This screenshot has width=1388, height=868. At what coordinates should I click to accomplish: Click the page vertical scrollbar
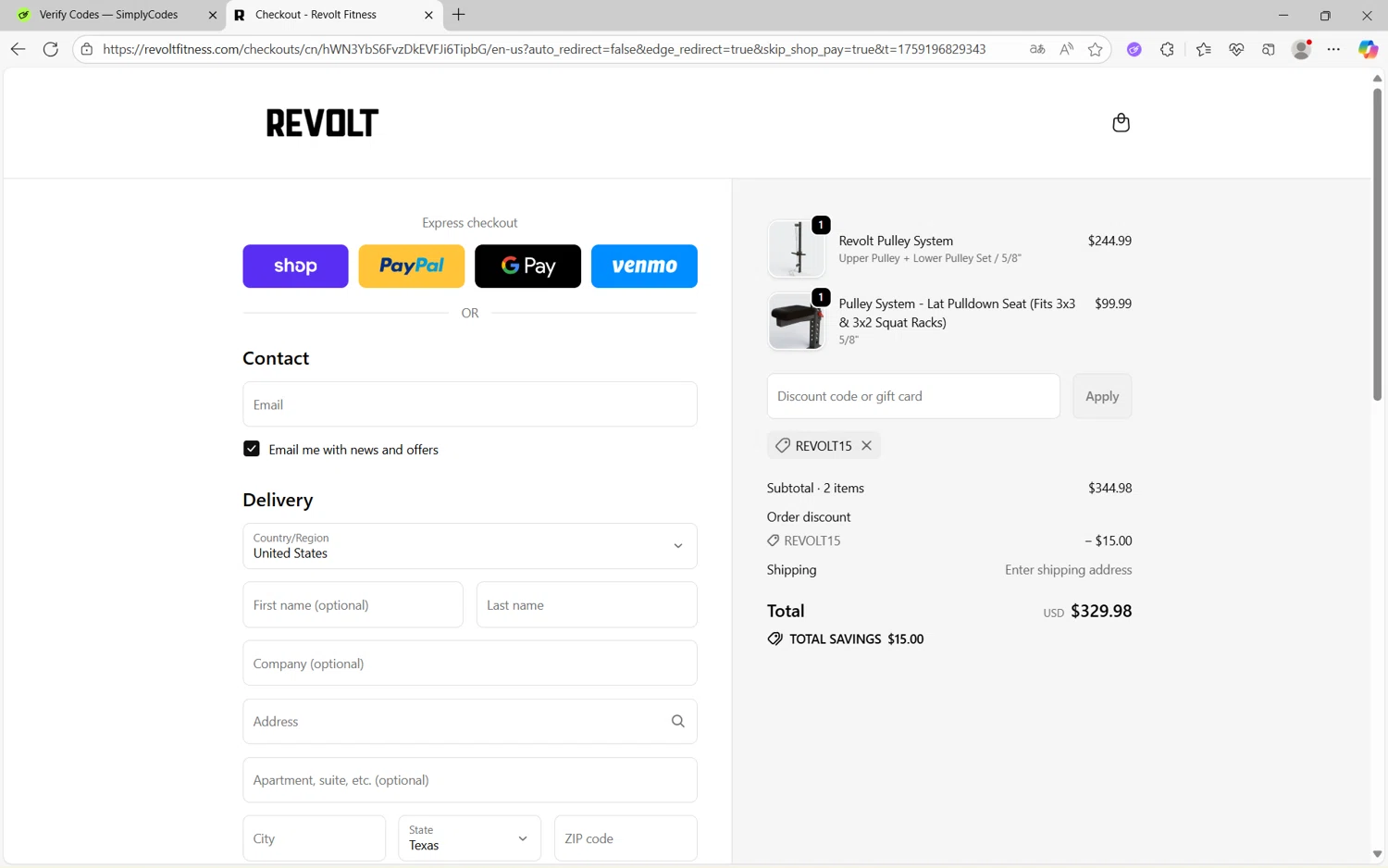[x=1377, y=244]
